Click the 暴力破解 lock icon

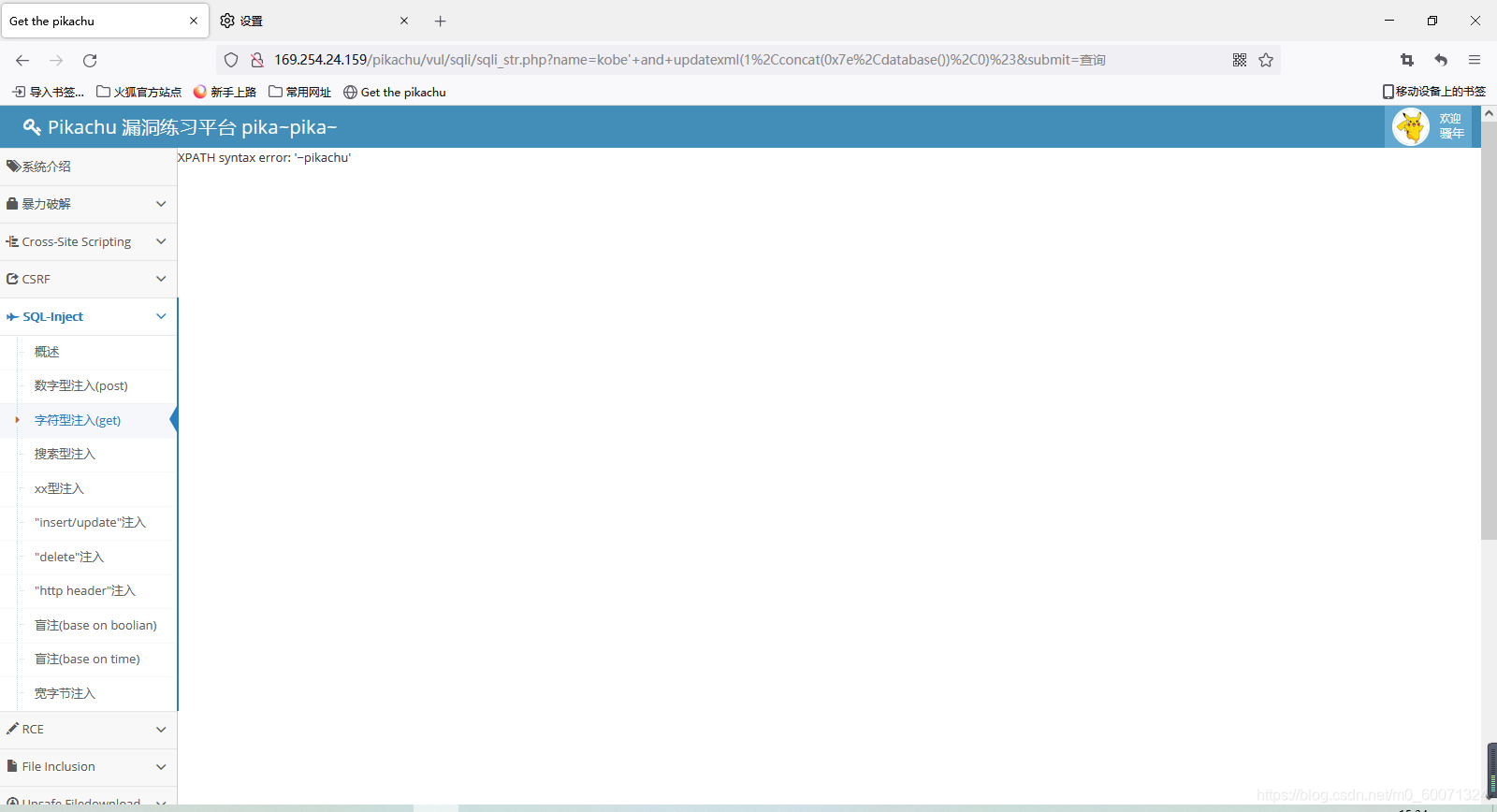(x=12, y=204)
